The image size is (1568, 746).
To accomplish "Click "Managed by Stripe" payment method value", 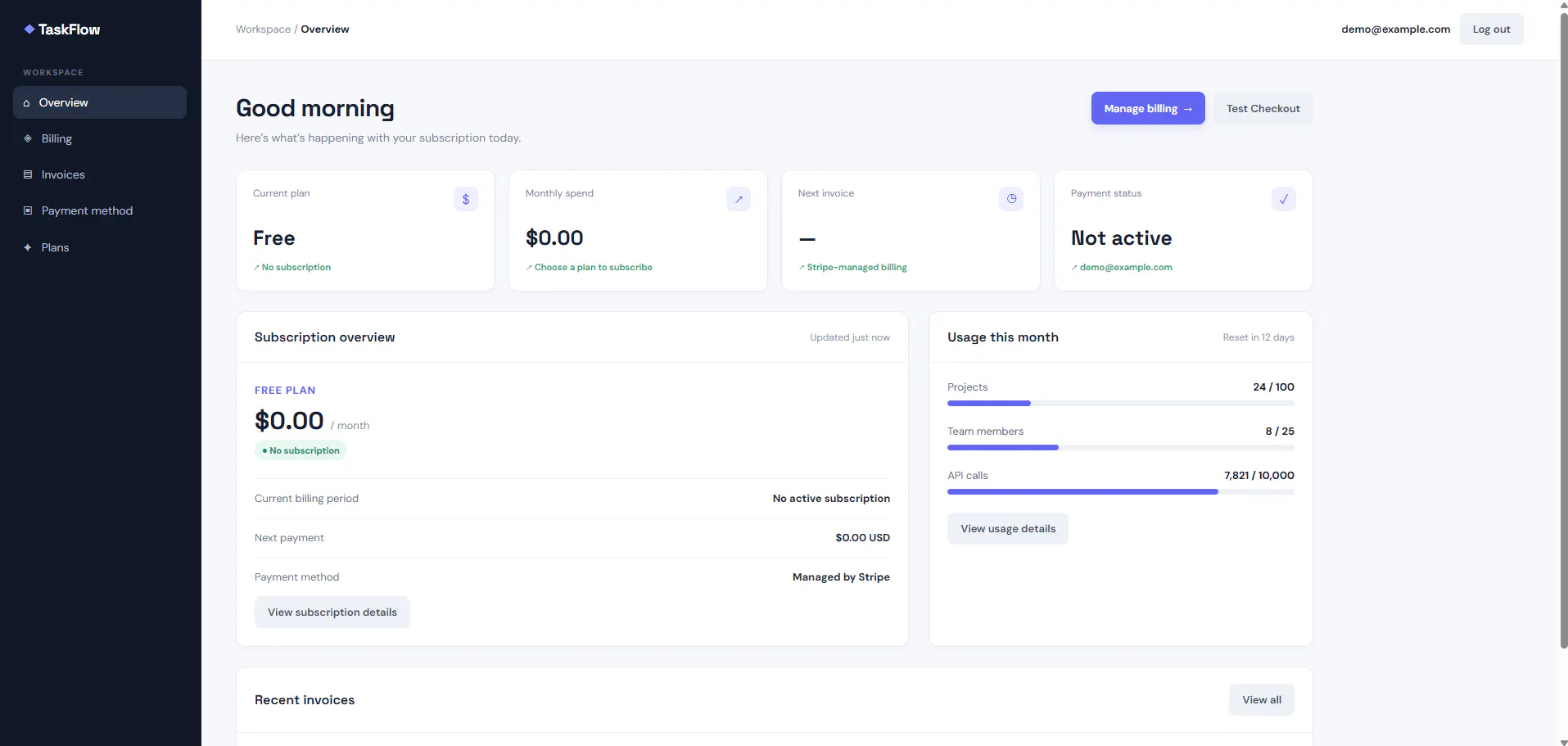I will point(841,576).
